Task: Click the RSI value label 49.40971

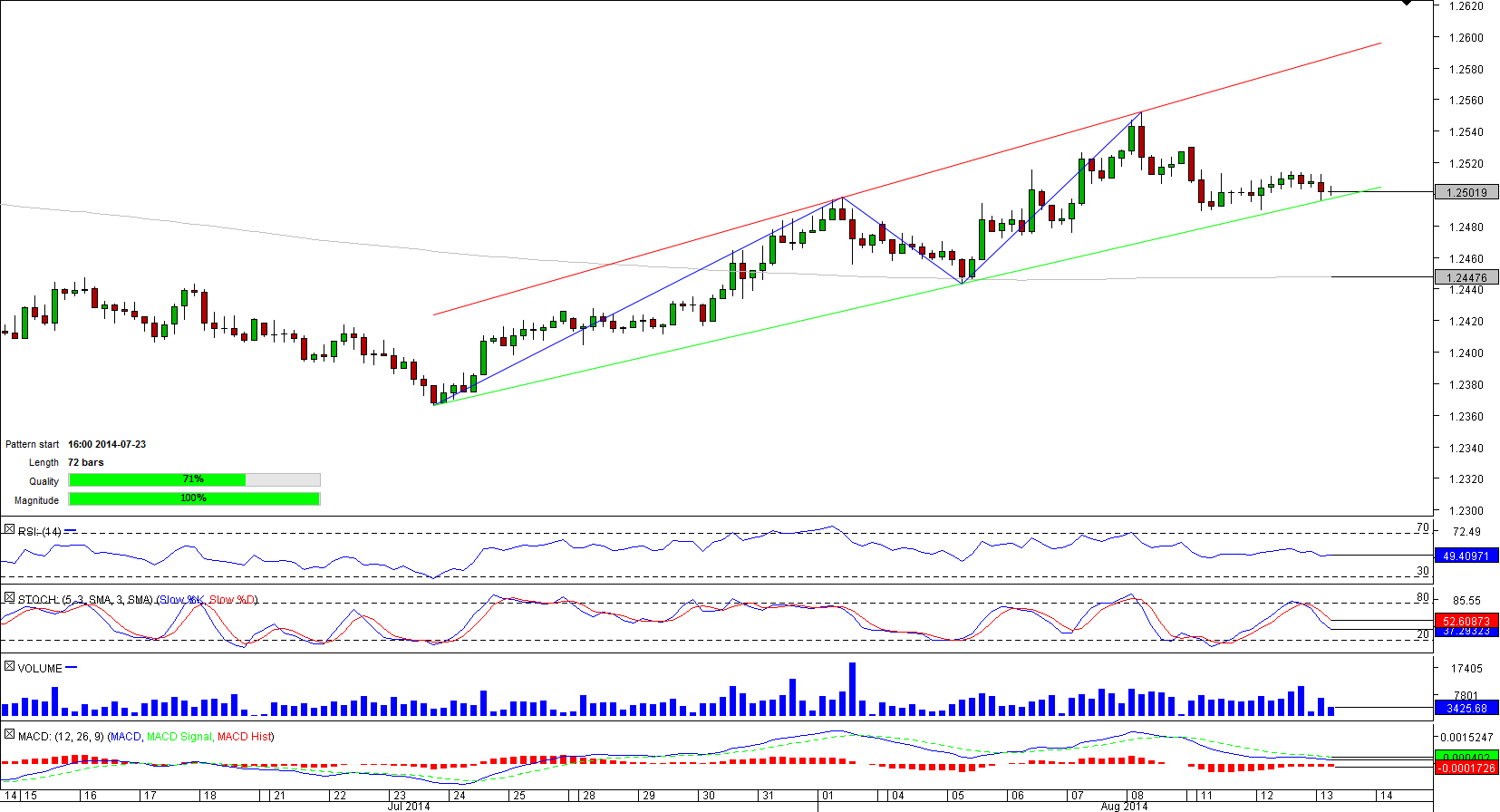Action: 1466,556
